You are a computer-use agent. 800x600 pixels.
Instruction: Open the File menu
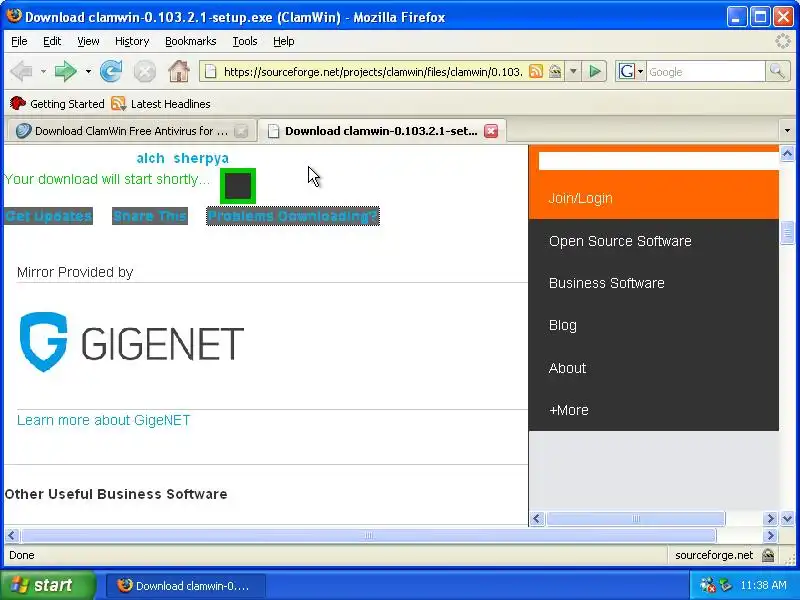click(x=19, y=41)
